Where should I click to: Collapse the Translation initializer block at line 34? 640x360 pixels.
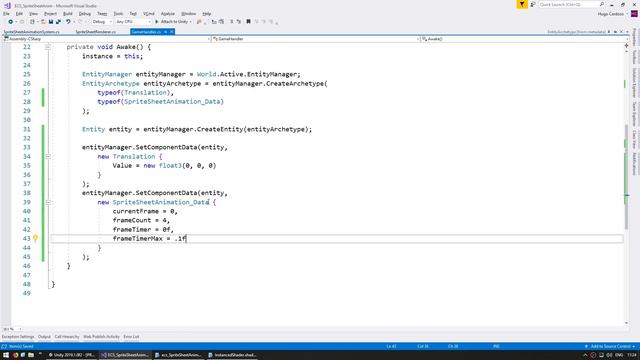tap(48, 156)
